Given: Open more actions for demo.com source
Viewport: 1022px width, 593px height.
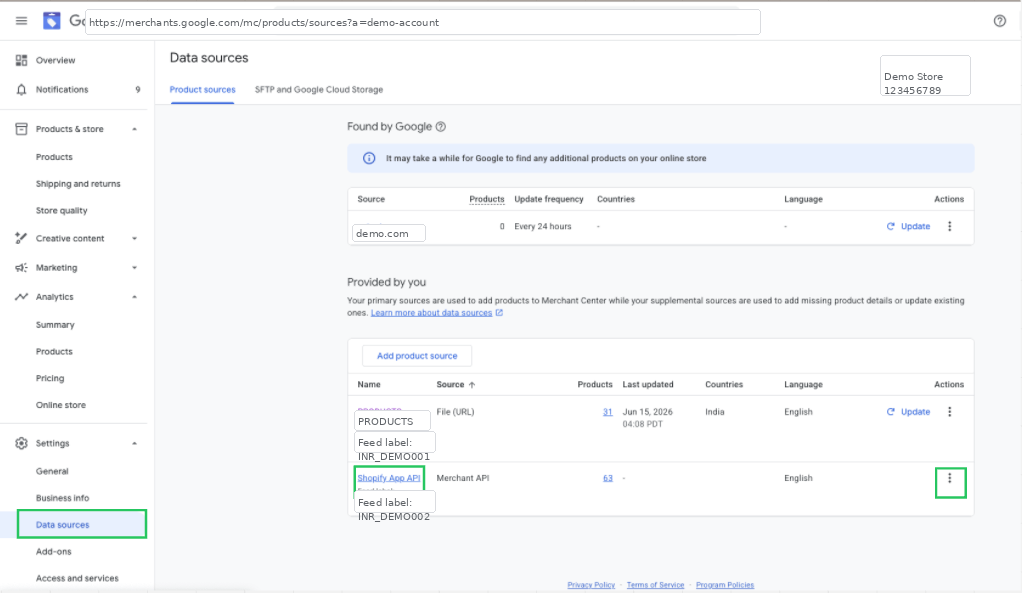Looking at the screenshot, I should tap(950, 226).
